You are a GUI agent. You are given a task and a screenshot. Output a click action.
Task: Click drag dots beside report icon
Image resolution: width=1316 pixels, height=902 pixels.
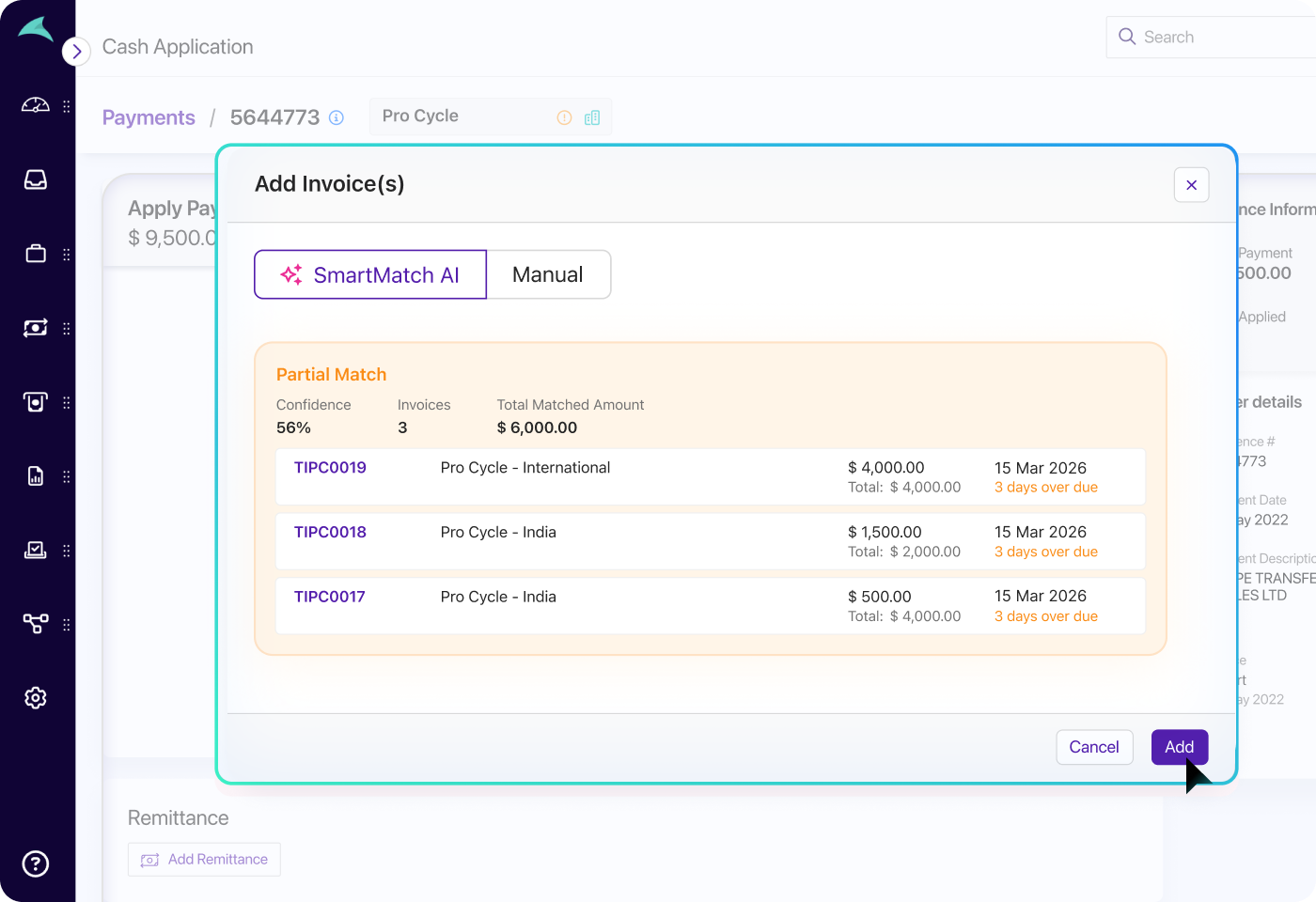click(67, 477)
